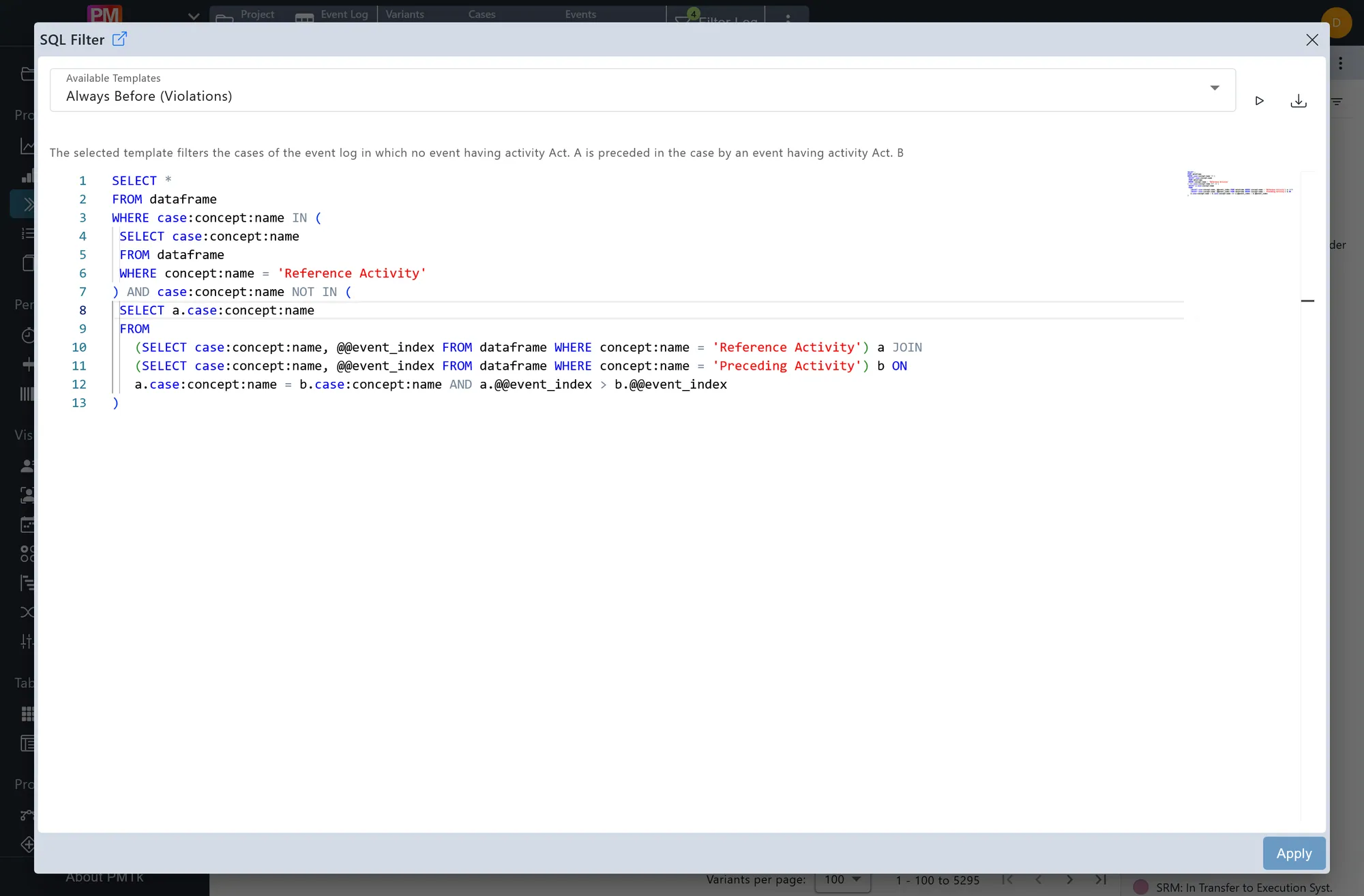Open the Cases tab behind dialog
Viewport: 1364px width, 896px height.
[481, 14]
